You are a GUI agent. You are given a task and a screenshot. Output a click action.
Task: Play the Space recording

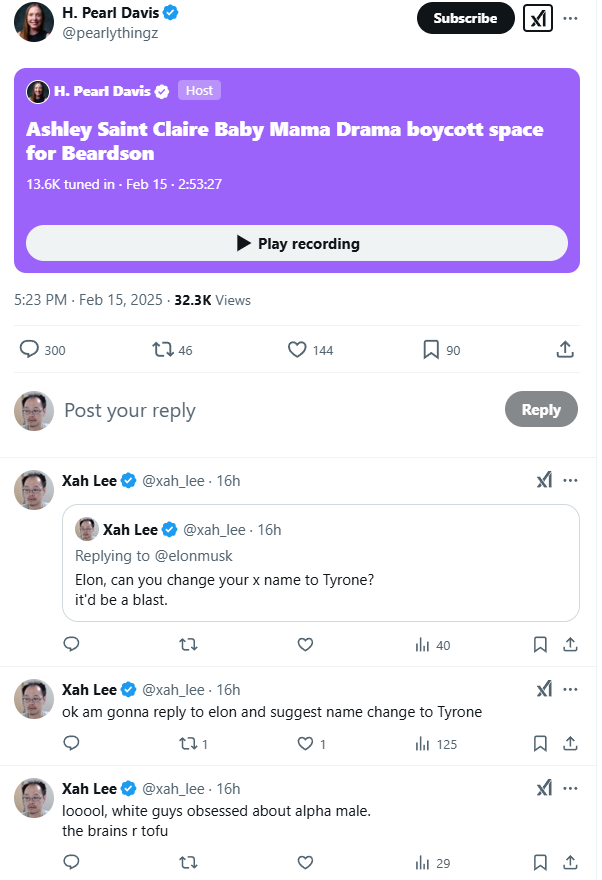297,243
